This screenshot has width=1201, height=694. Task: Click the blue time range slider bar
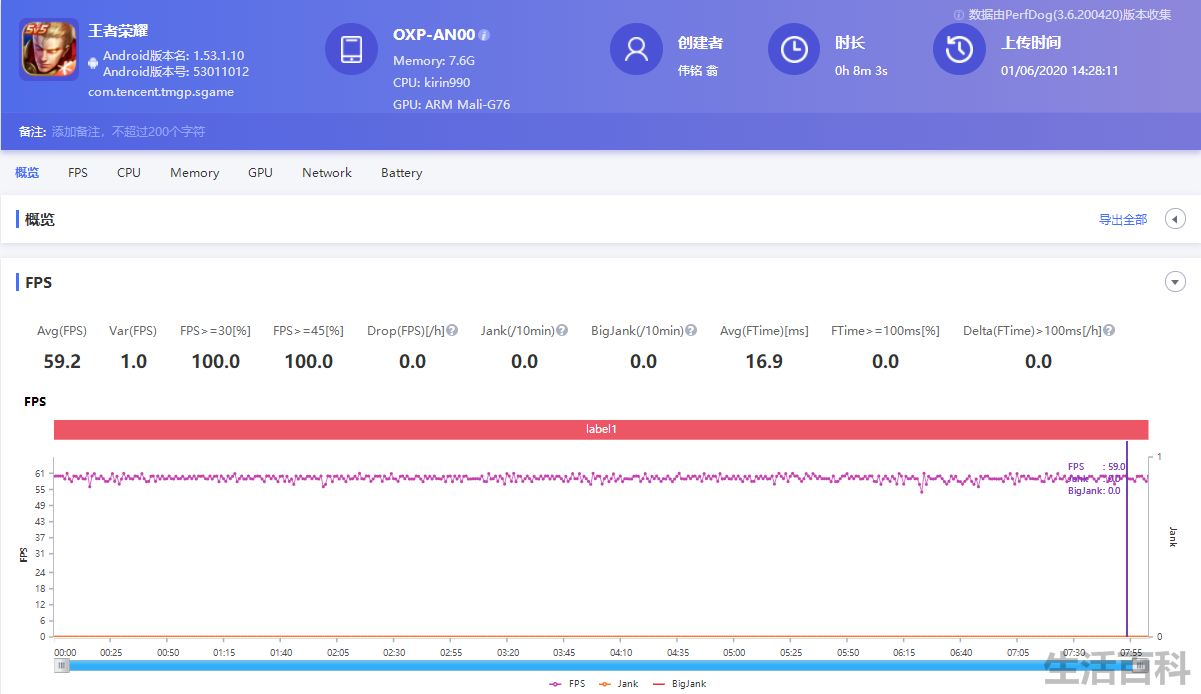(601, 666)
